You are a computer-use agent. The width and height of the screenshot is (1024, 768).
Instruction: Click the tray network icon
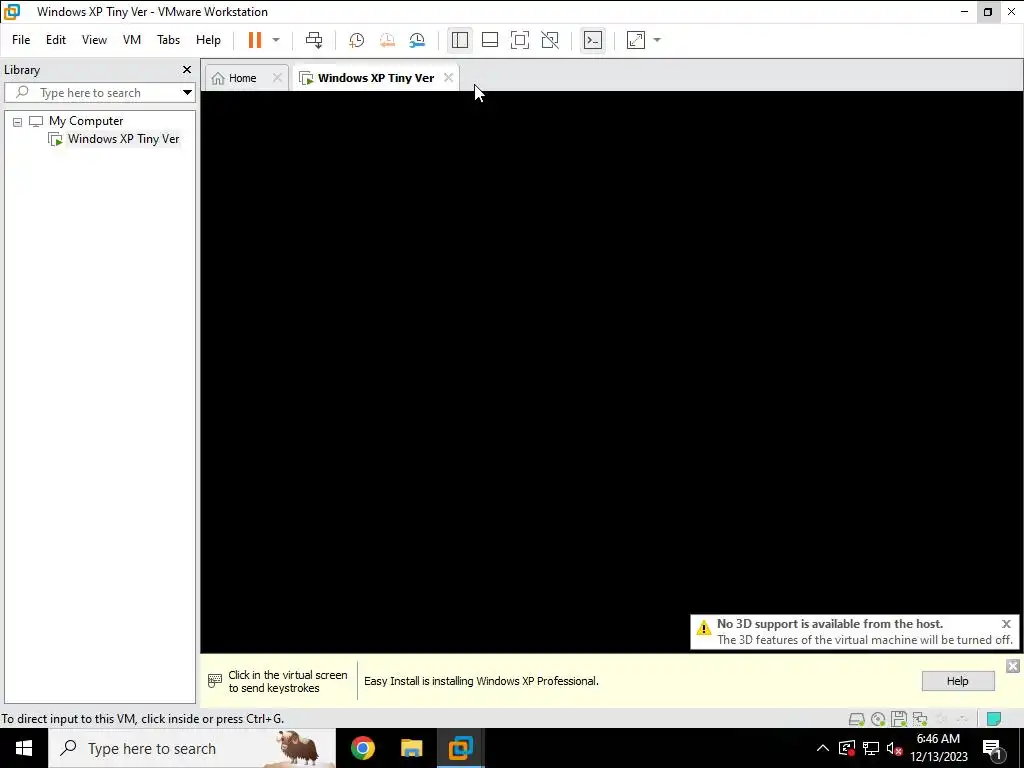pos(871,748)
